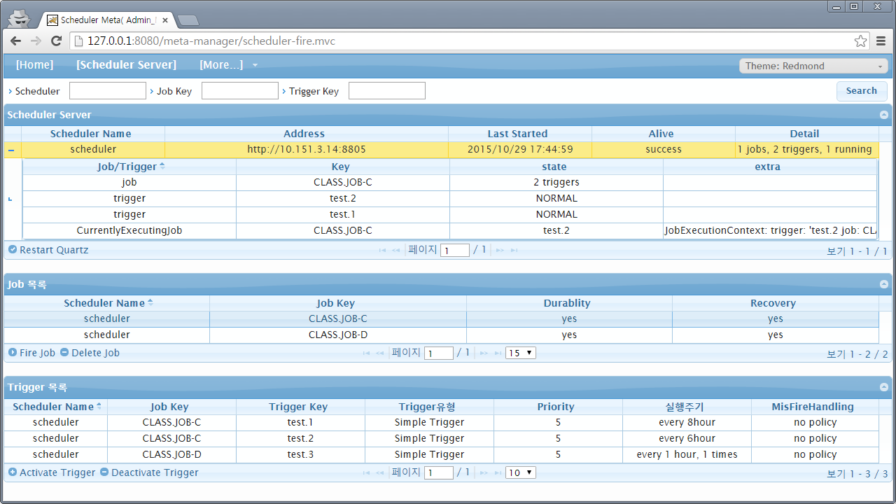Open the Home menu item

35,65
